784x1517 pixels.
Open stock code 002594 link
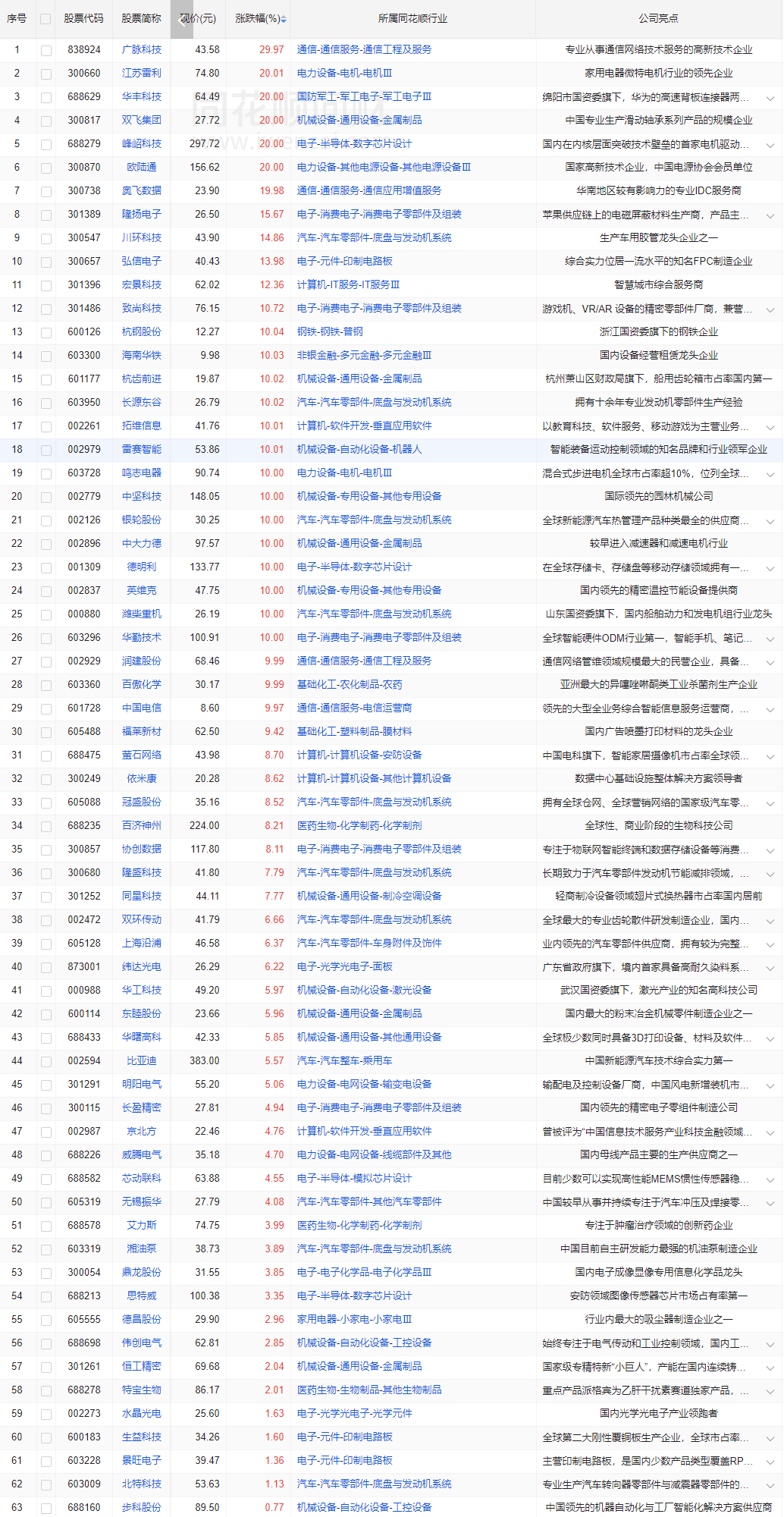[84, 1060]
